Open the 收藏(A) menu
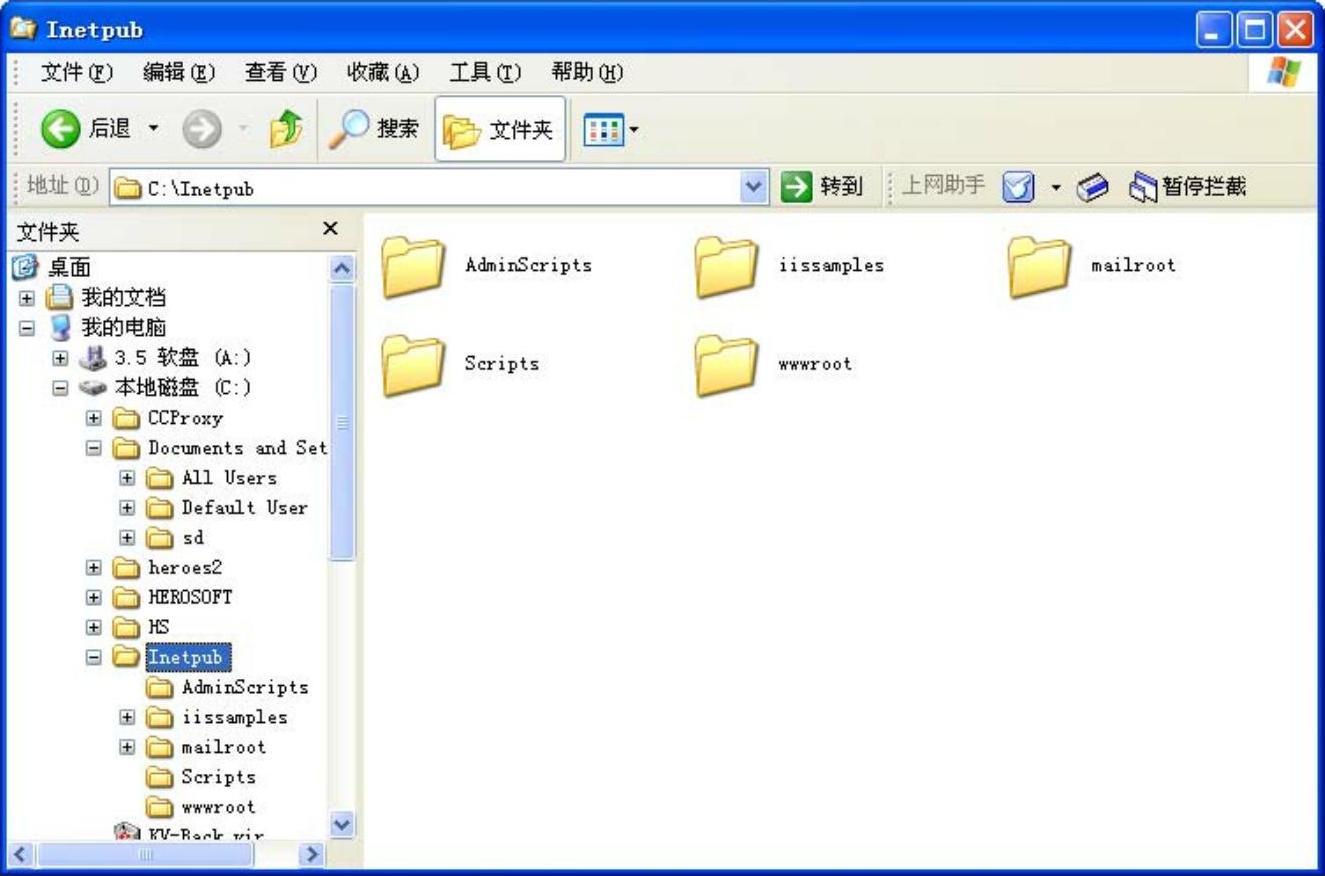The height and width of the screenshot is (876, 1325). tap(383, 73)
